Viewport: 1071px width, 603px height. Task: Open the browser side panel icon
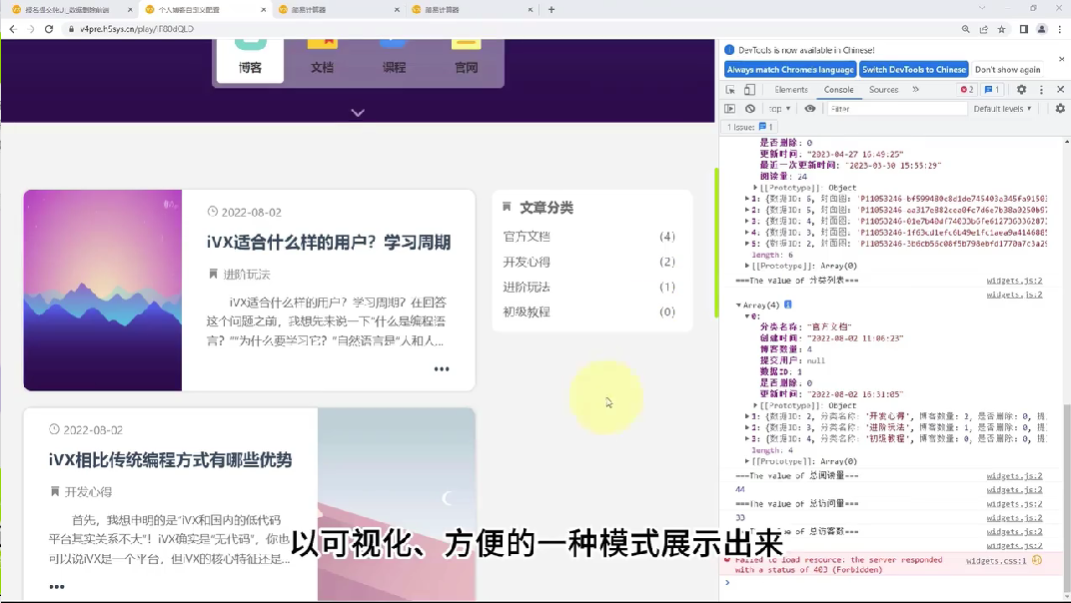(1024, 29)
